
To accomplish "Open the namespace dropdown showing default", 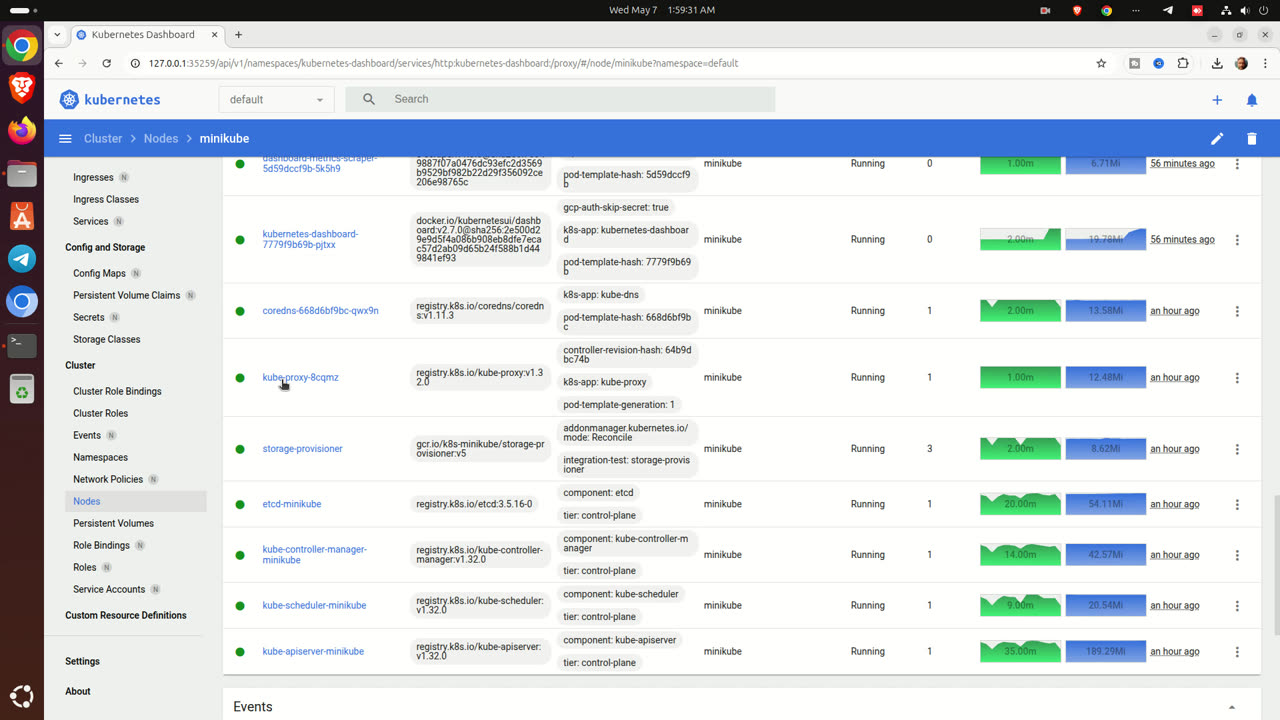I will tap(277, 99).
